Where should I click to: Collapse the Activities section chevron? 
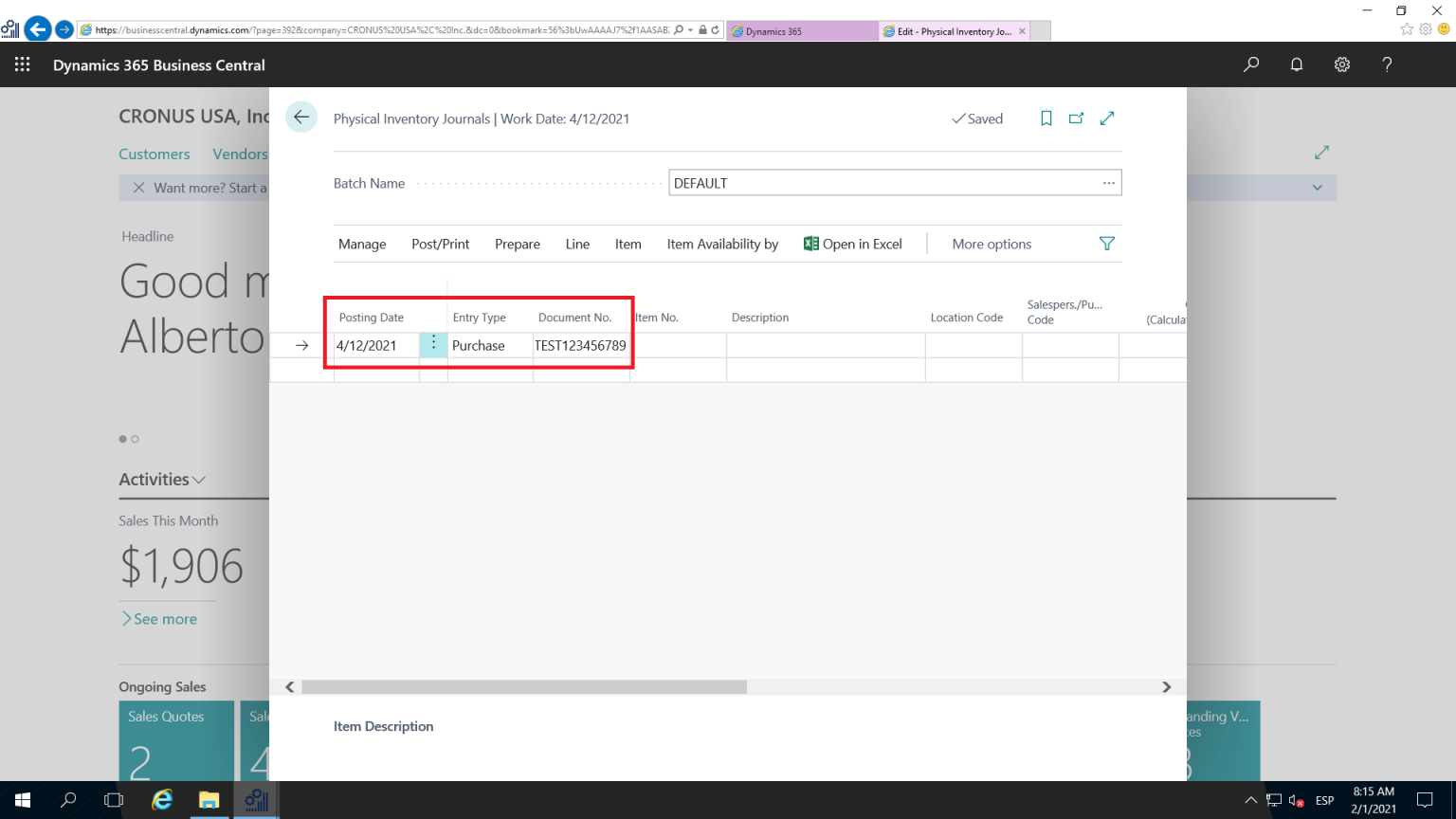click(197, 480)
